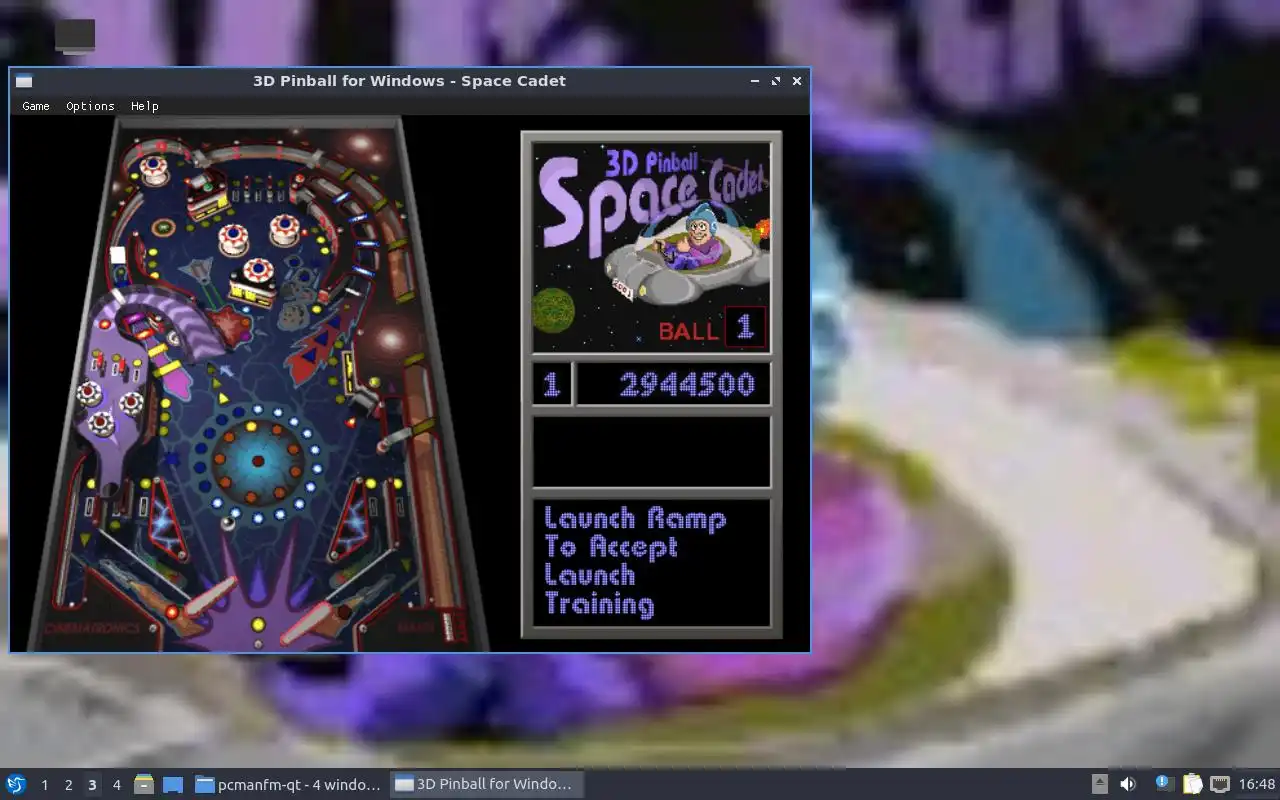Screen dimensions: 1280x800
Task: Switch to virtual desktop 2
Action: coord(68,785)
